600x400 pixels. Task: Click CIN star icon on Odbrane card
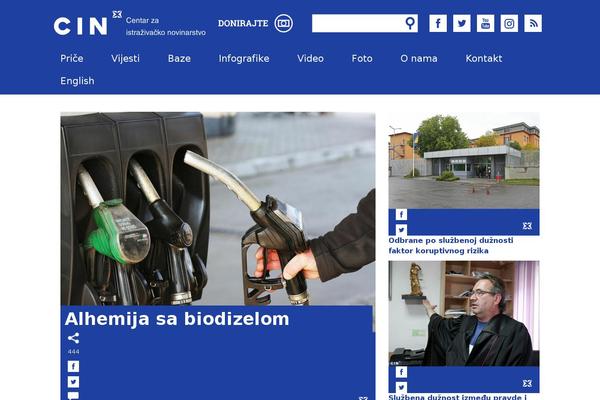tap(527, 226)
